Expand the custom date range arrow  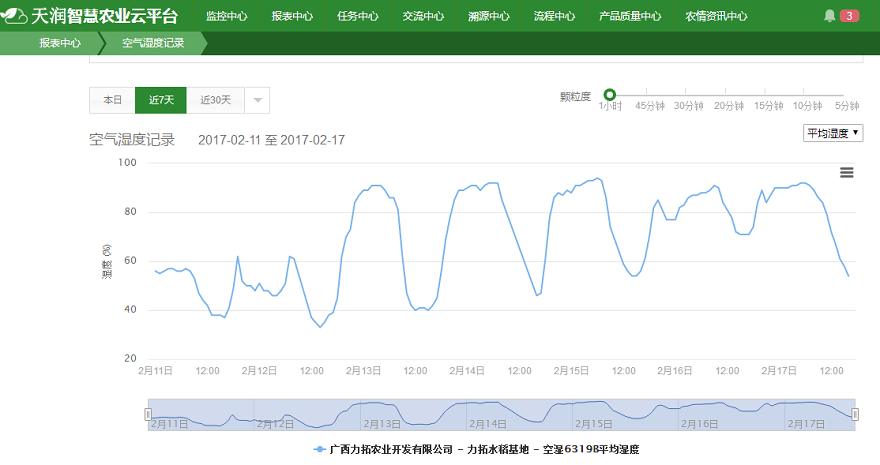[x=257, y=100]
